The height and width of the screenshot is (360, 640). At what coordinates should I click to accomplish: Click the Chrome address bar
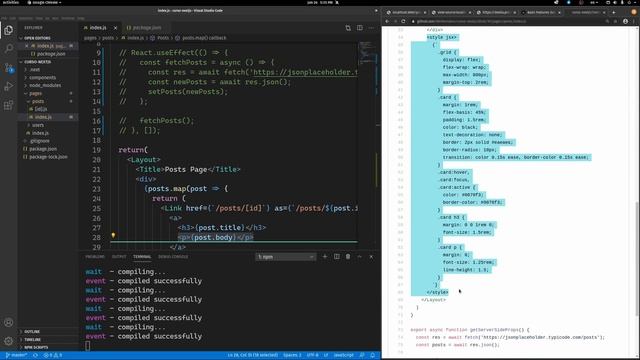[x=506, y=21]
